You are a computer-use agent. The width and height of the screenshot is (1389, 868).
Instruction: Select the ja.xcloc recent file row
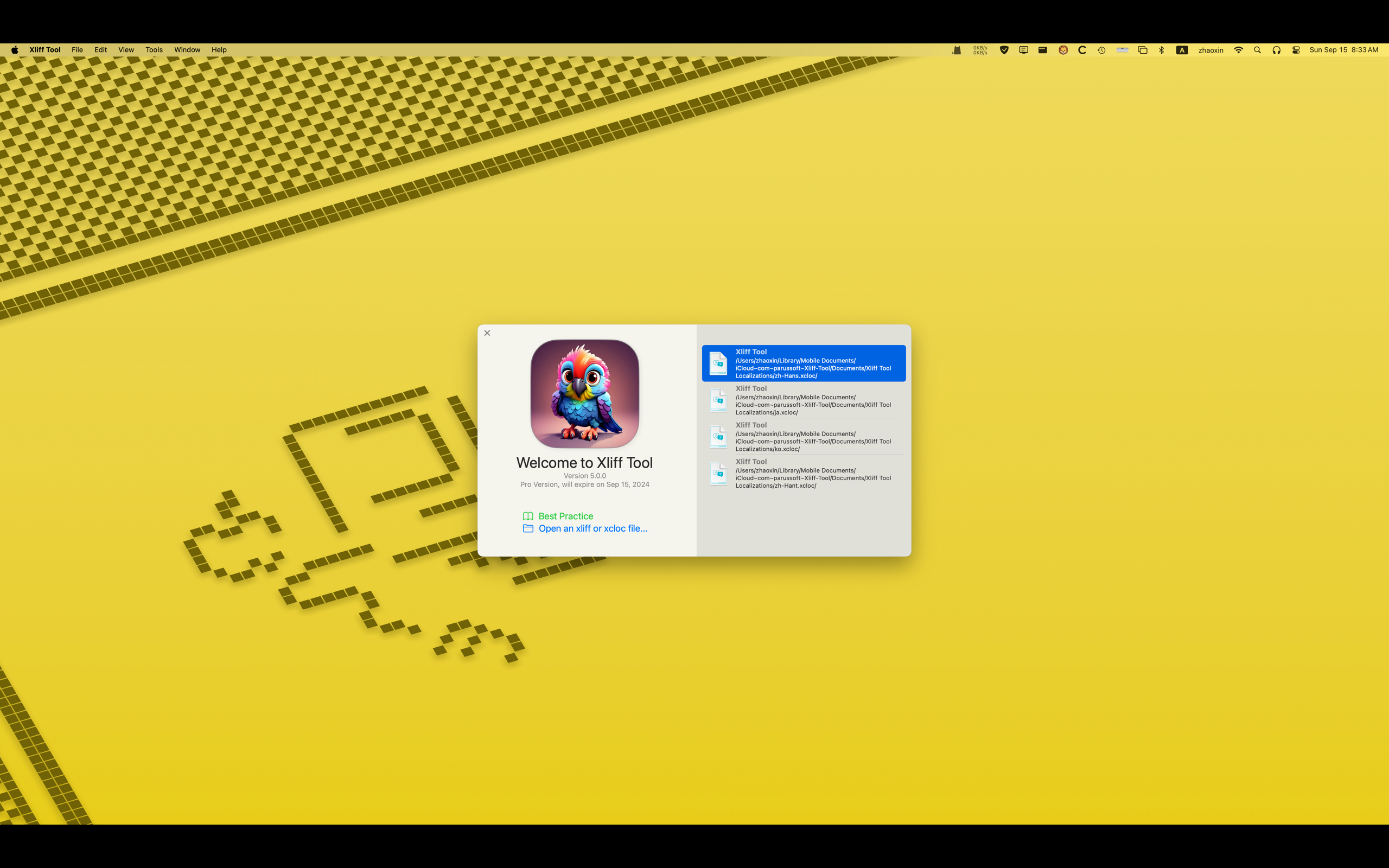point(804,400)
